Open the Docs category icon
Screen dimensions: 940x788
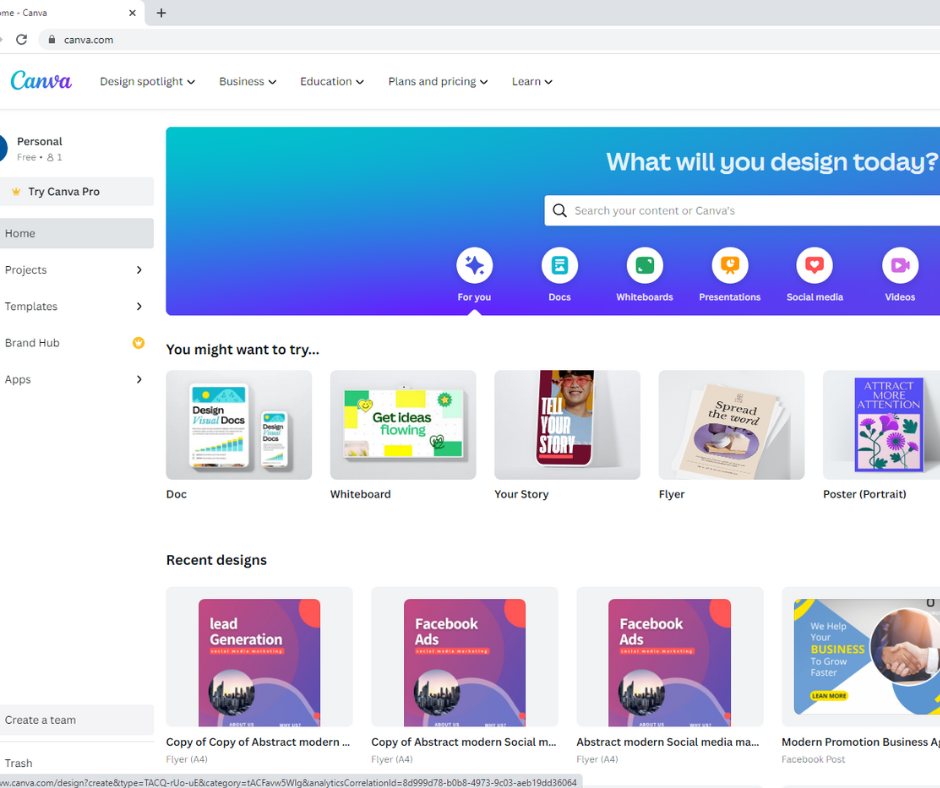[x=559, y=265]
